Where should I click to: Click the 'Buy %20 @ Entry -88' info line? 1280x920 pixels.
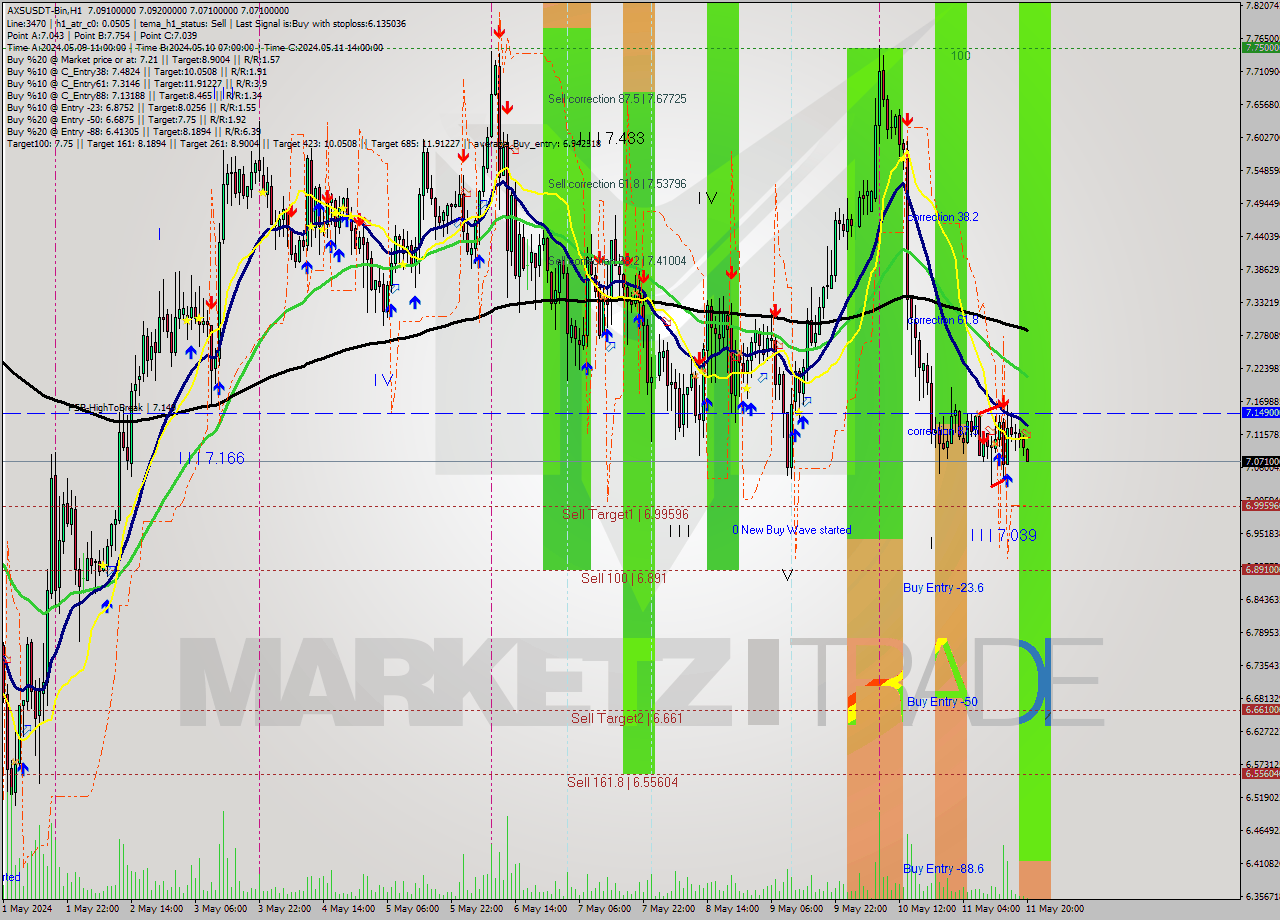point(133,131)
